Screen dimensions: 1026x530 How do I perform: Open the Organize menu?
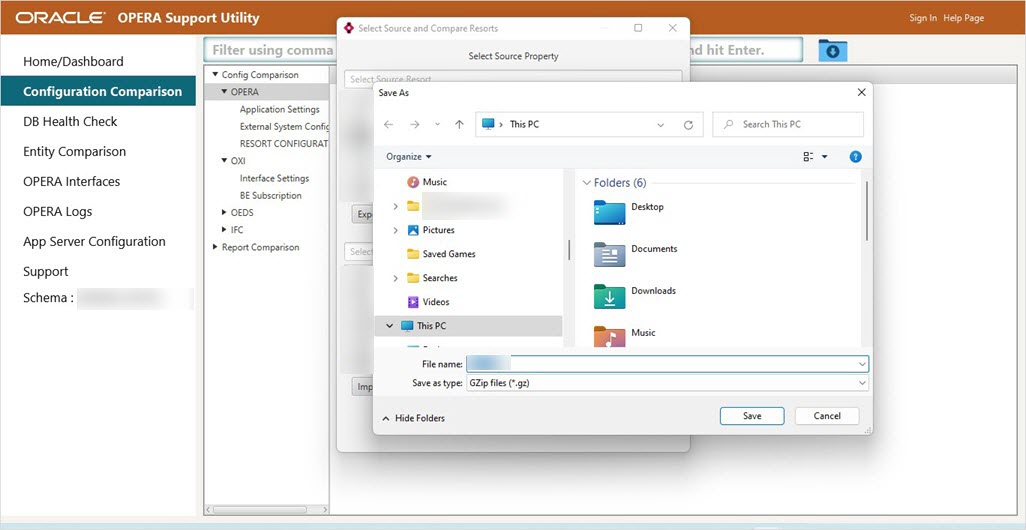click(x=409, y=157)
